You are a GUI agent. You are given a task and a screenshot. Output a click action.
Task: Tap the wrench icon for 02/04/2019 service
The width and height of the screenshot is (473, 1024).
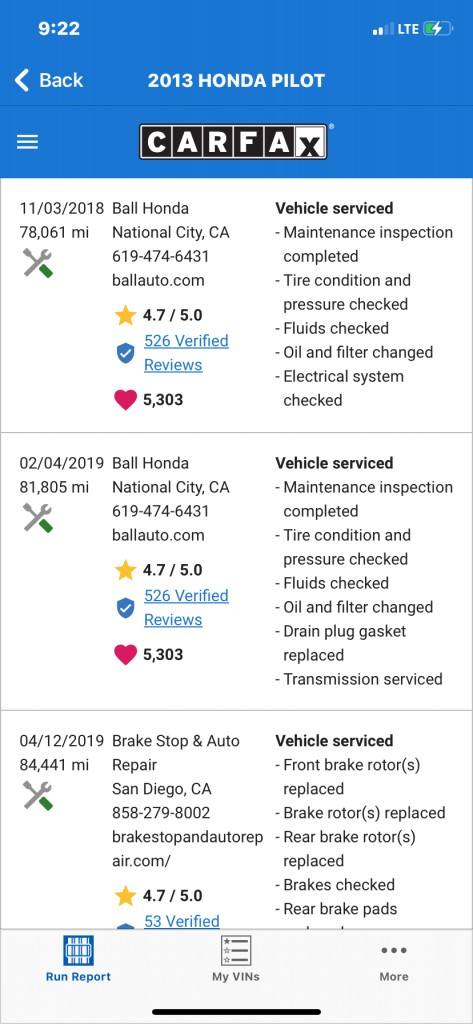coord(37,517)
